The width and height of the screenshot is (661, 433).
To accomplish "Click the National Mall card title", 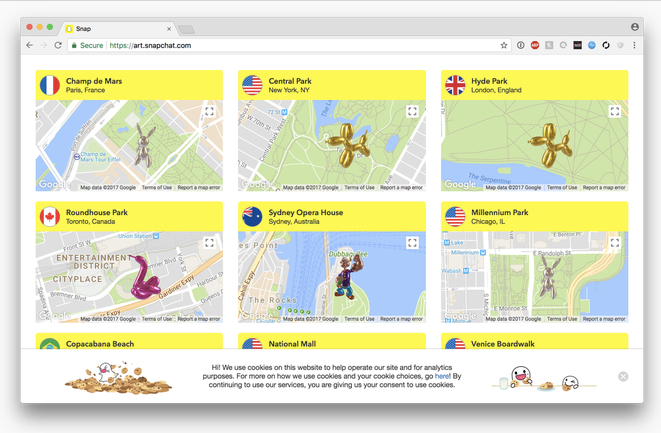I will [293, 344].
